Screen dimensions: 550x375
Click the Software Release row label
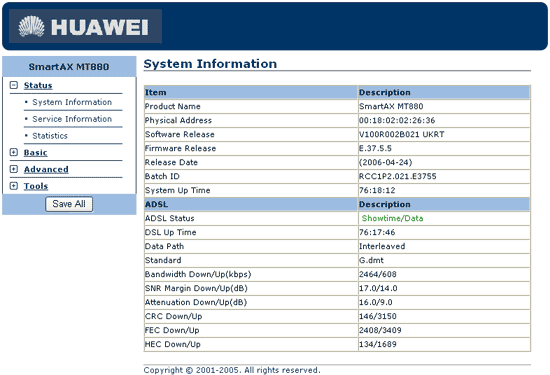click(180, 134)
